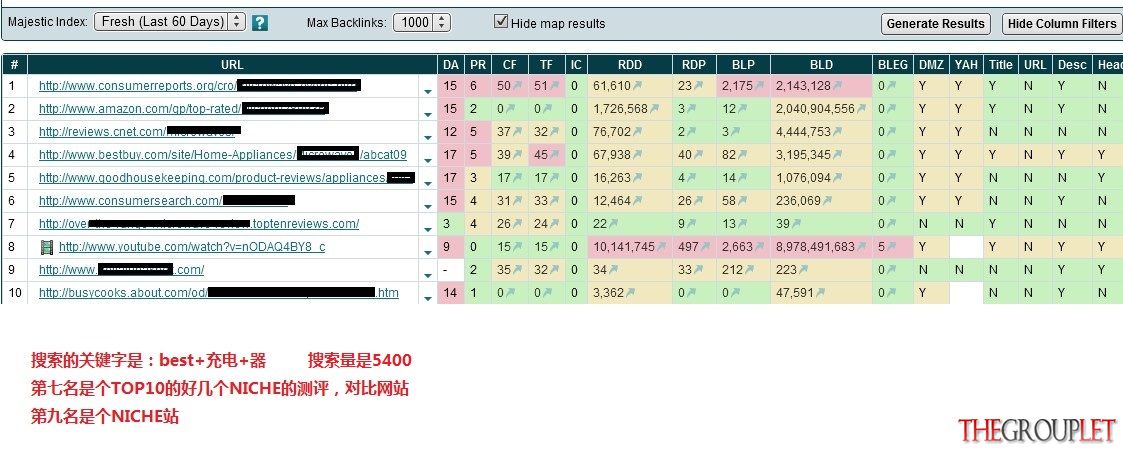Screen dimensions: 1123x449
Task: Click arrow icon next to RDD 10,141,745
Action: [661, 247]
